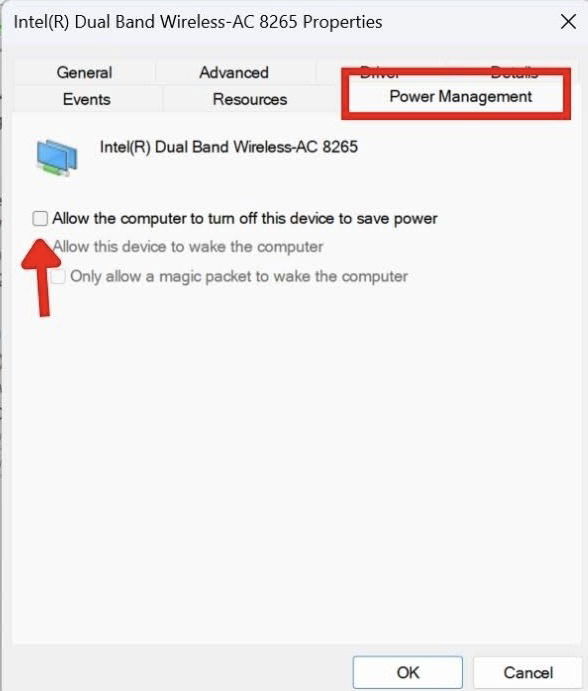Image resolution: width=588 pixels, height=691 pixels.
Task: Switch to the General tab
Action: (x=84, y=72)
